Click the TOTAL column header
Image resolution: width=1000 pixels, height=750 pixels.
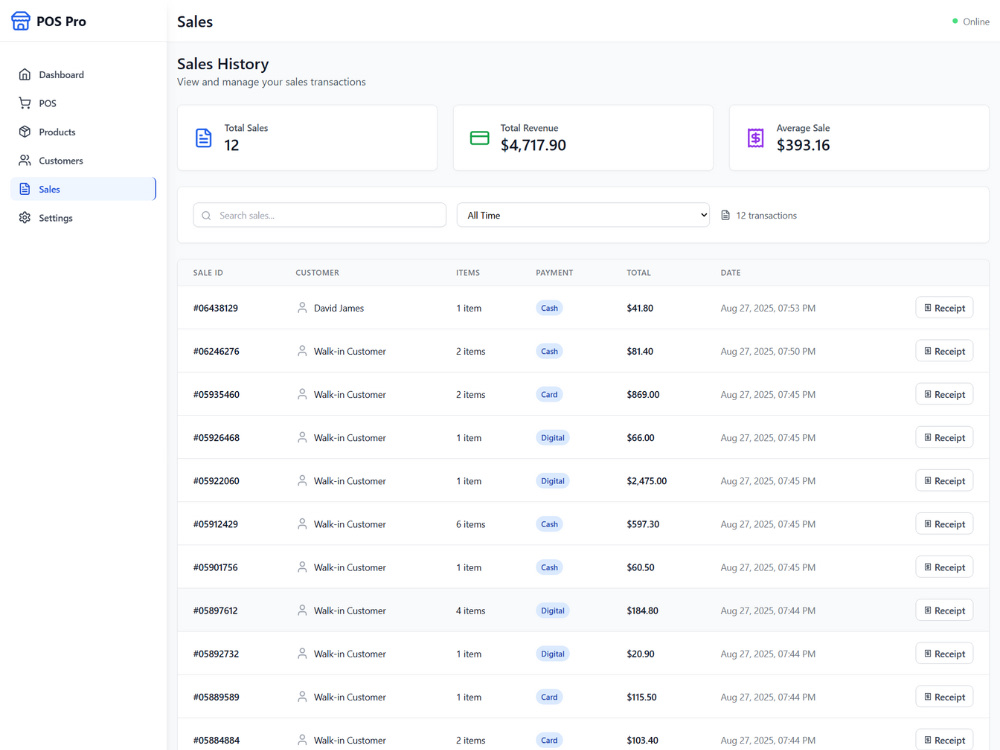coord(638,272)
